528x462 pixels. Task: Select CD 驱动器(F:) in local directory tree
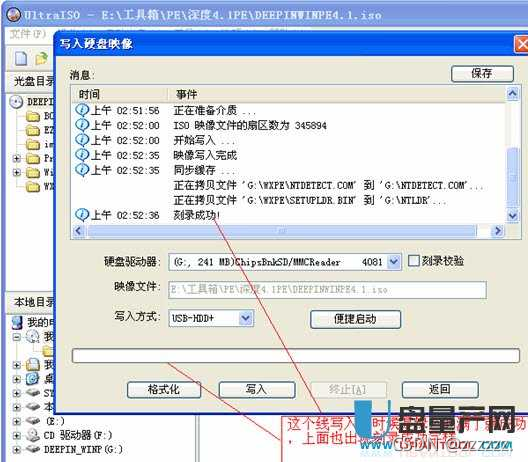(77, 435)
